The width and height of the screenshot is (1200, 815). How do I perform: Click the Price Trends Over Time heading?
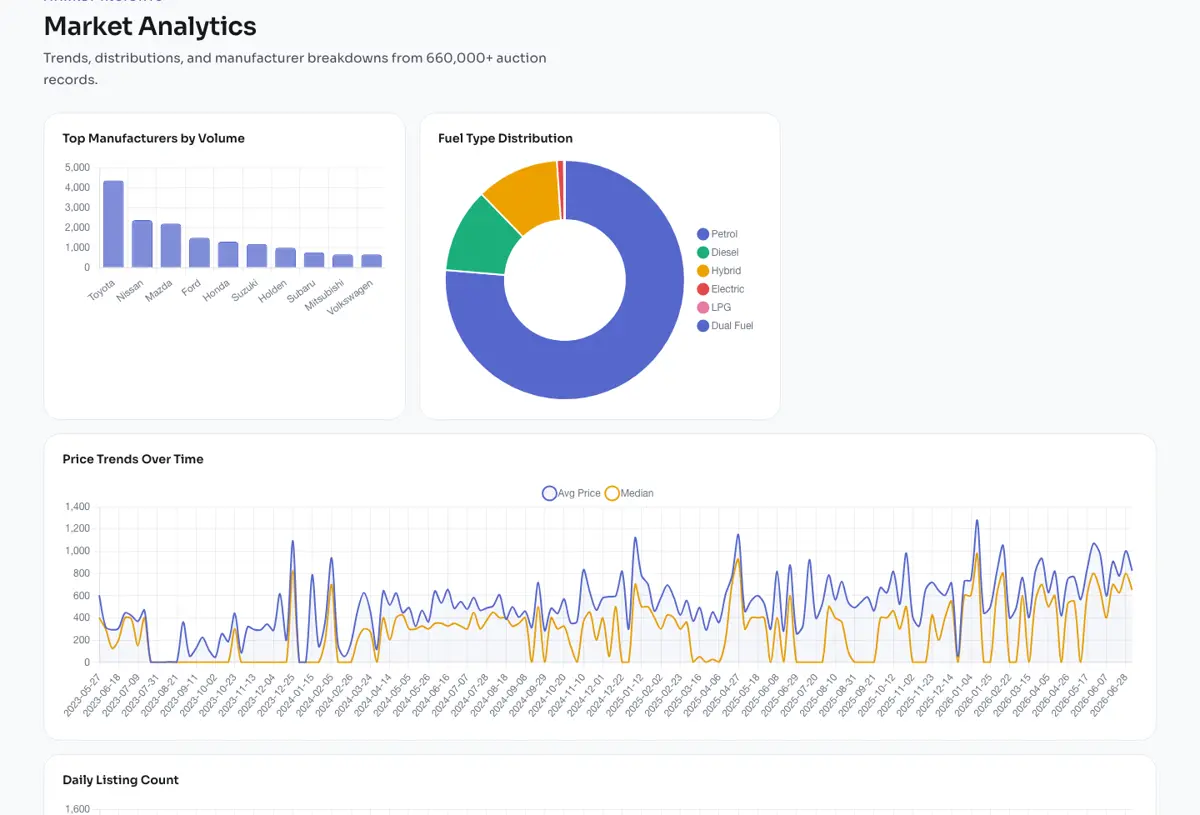tap(133, 459)
